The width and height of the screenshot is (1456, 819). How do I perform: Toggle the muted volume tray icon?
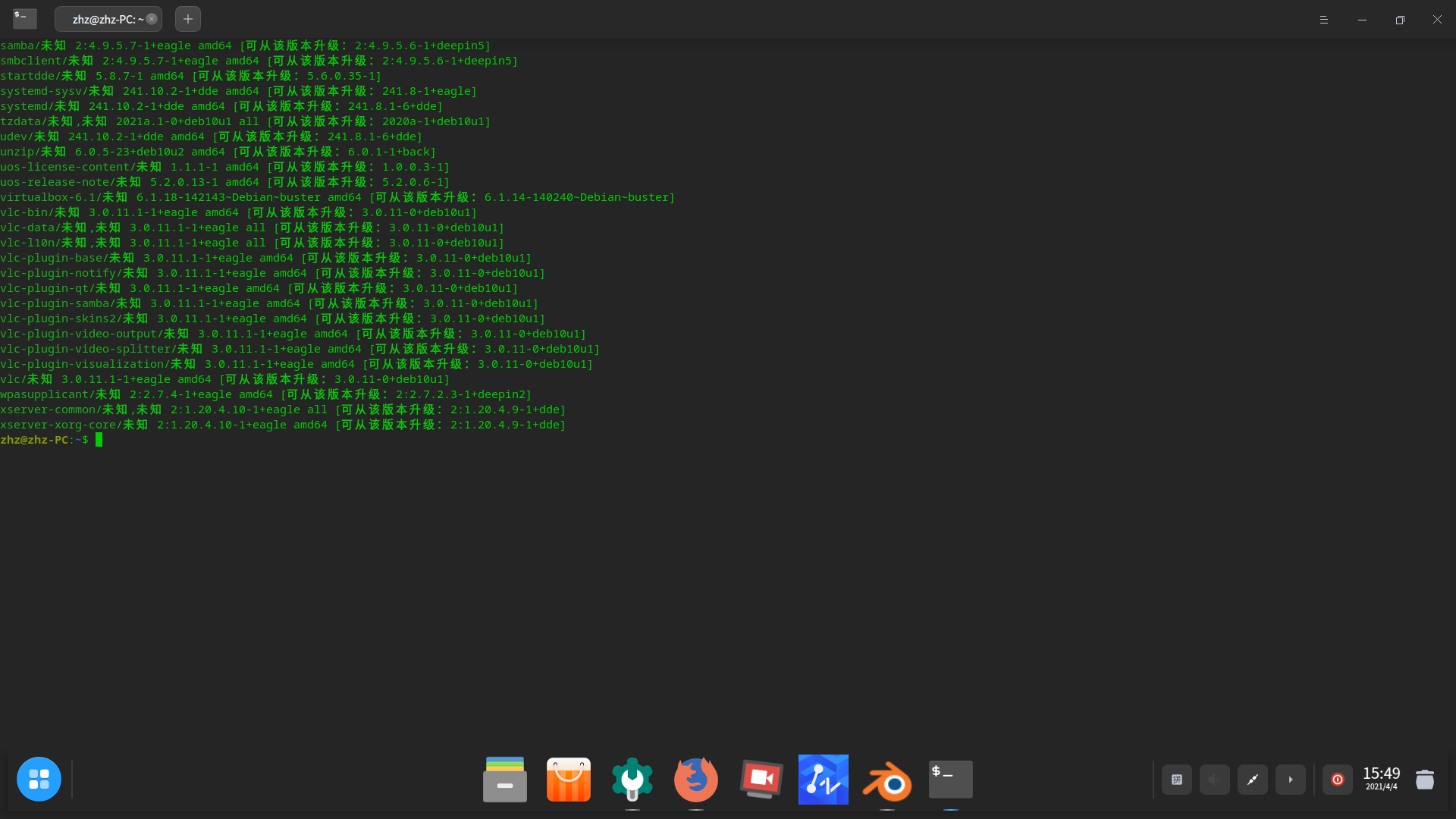point(1214,780)
